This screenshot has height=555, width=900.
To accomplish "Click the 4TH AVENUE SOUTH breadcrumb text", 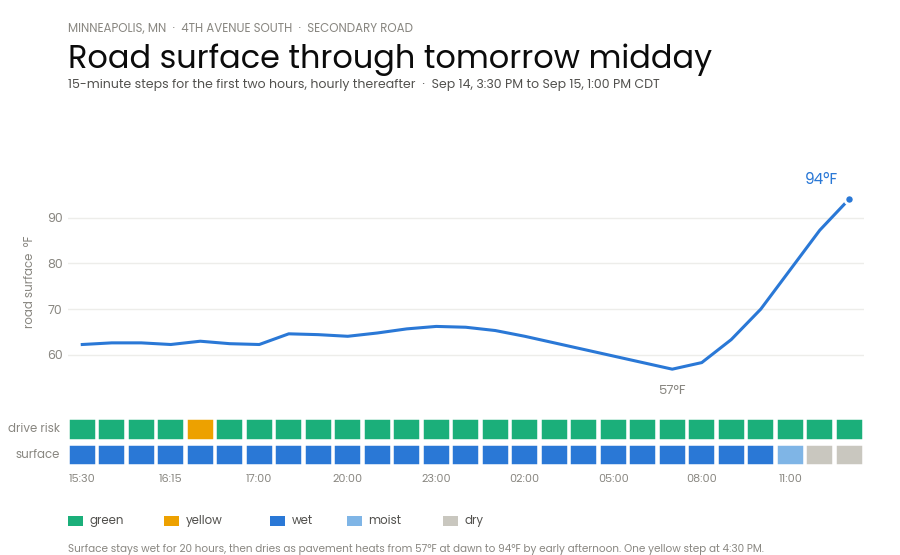I will click(236, 28).
